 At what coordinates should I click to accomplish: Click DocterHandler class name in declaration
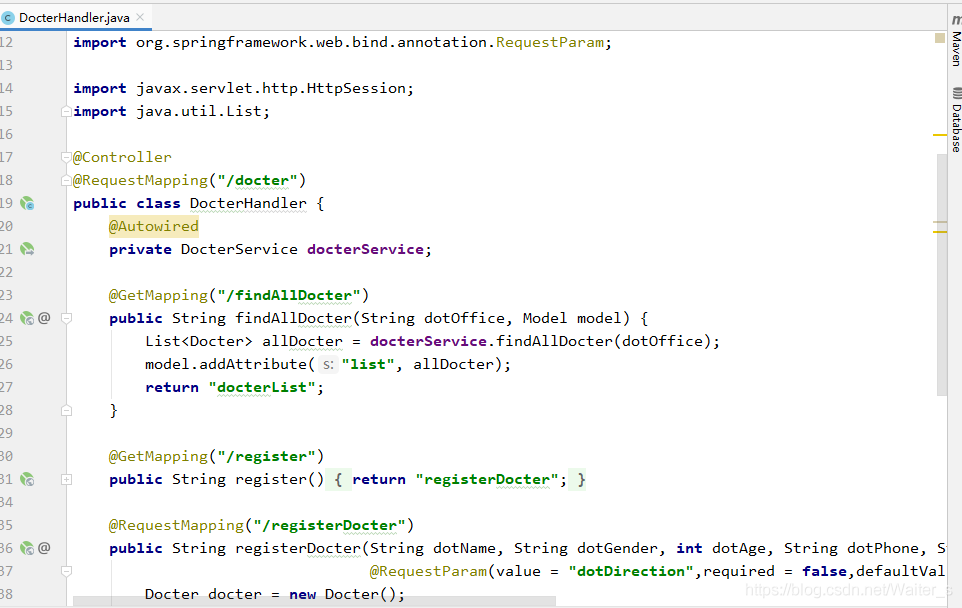pos(248,204)
